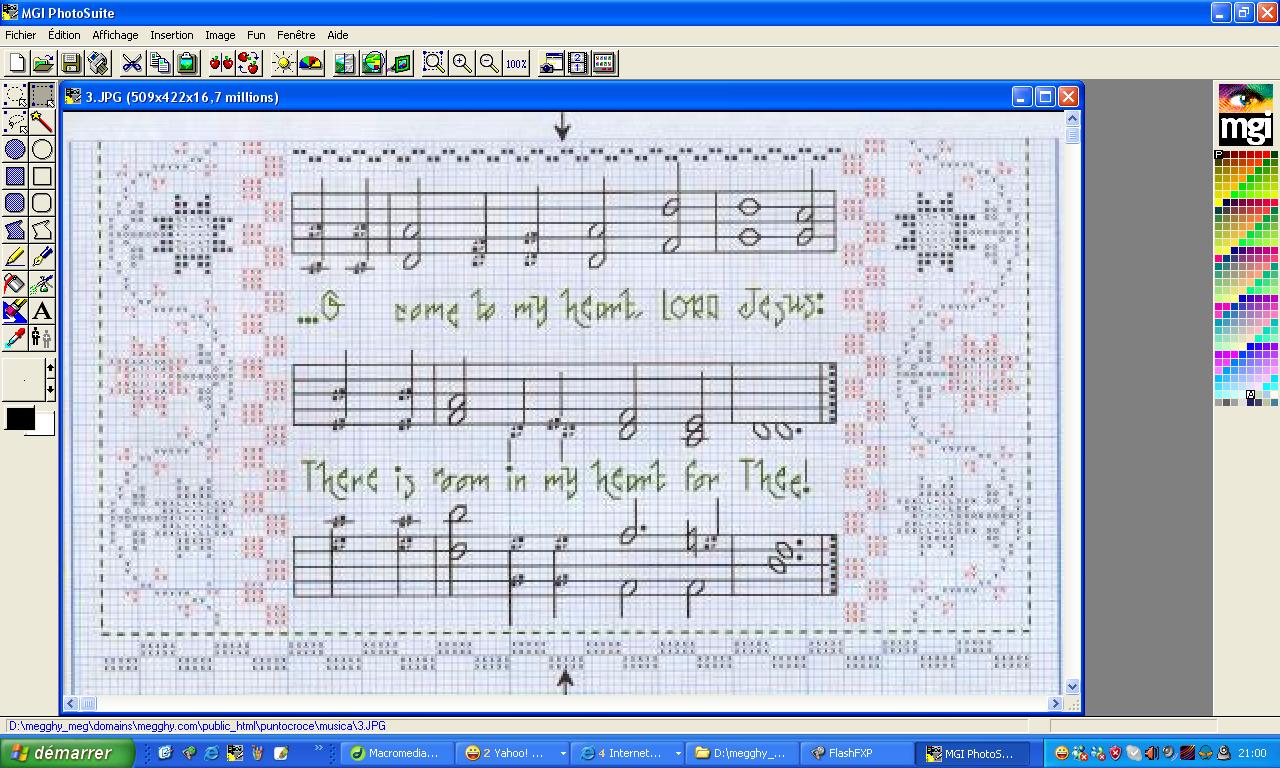Click the Scissors cut icon
Viewport: 1280px width, 768px height.
[x=132, y=63]
